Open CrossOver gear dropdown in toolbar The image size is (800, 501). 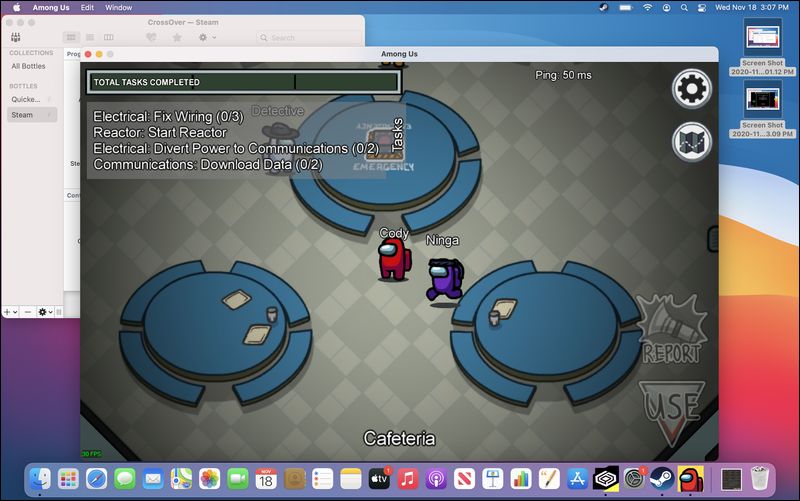point(207,37)
